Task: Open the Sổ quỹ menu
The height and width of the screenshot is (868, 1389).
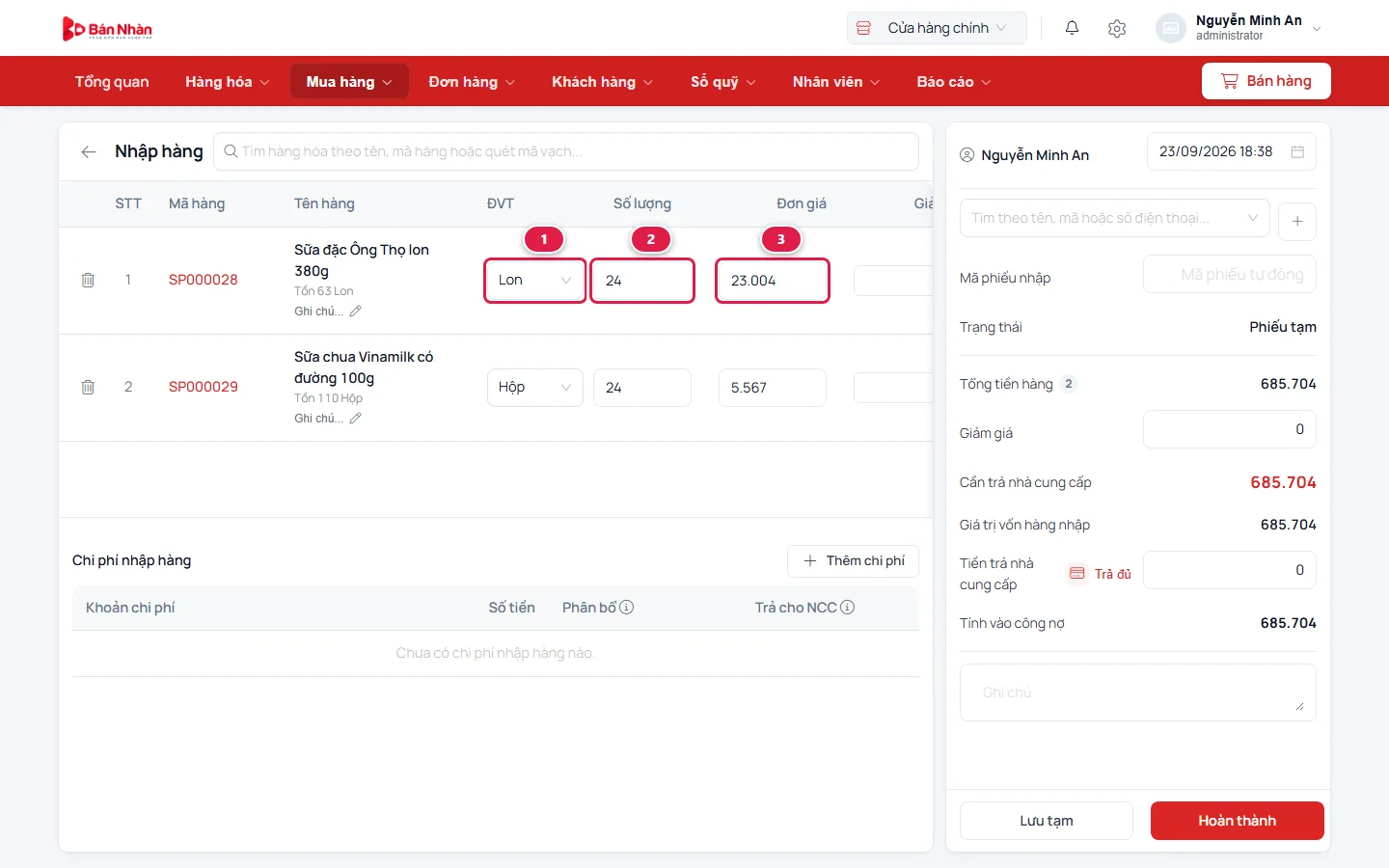Action: (x=722, y=82)
